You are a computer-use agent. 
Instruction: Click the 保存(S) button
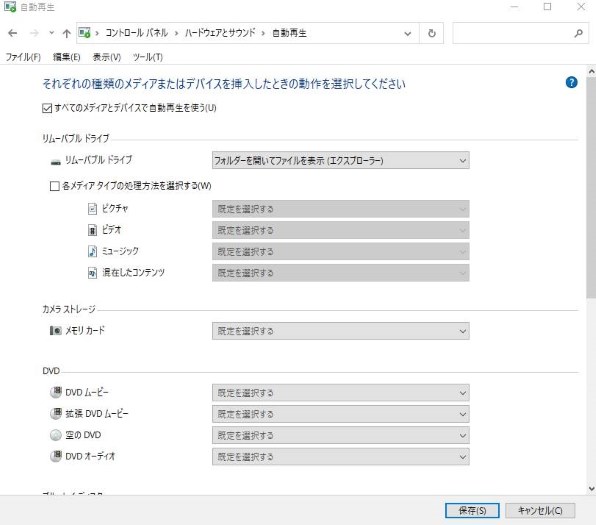(x=472, y=511)
